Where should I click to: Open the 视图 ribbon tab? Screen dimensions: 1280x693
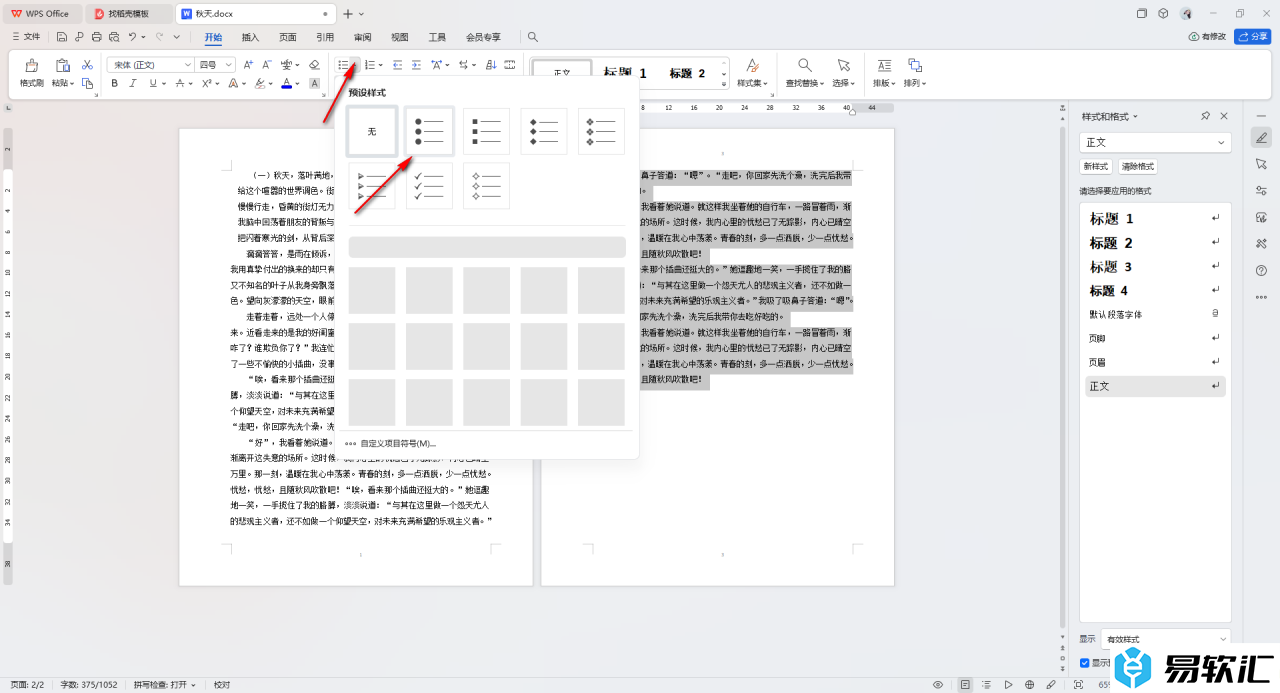click(x=400, y=37)
